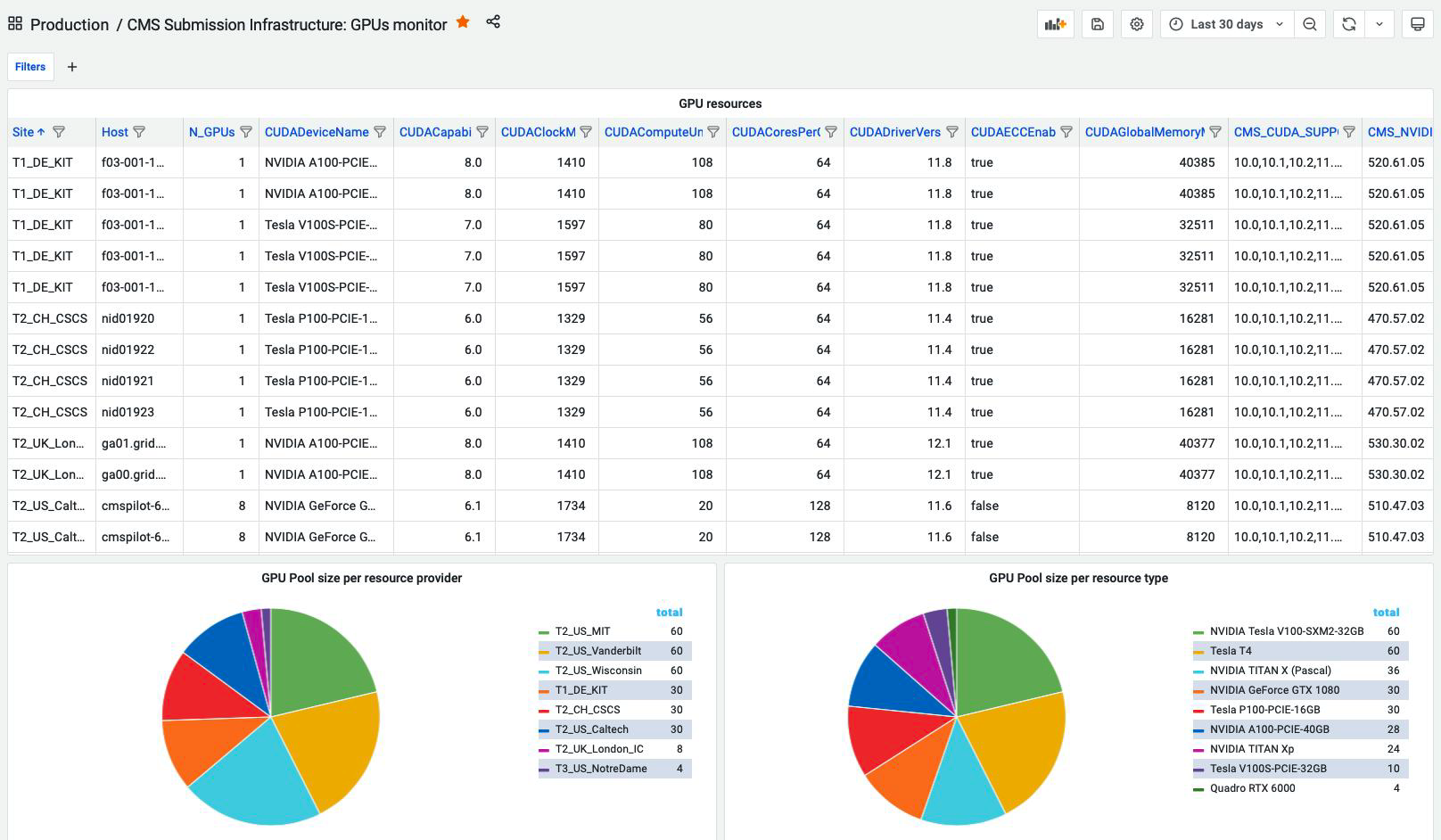Toggle T2_CH_CSCS legend series
1441x840 pixels.
click(588, 710)
